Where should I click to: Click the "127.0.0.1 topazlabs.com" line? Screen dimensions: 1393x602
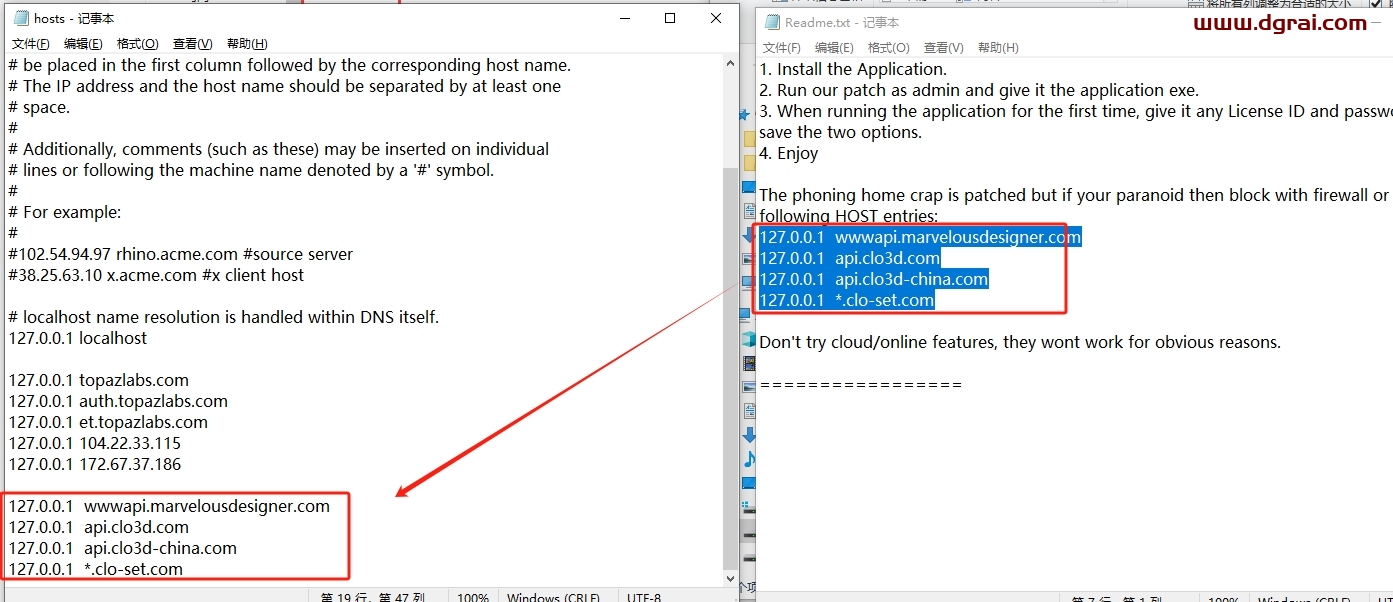click(x=98, y=380)
